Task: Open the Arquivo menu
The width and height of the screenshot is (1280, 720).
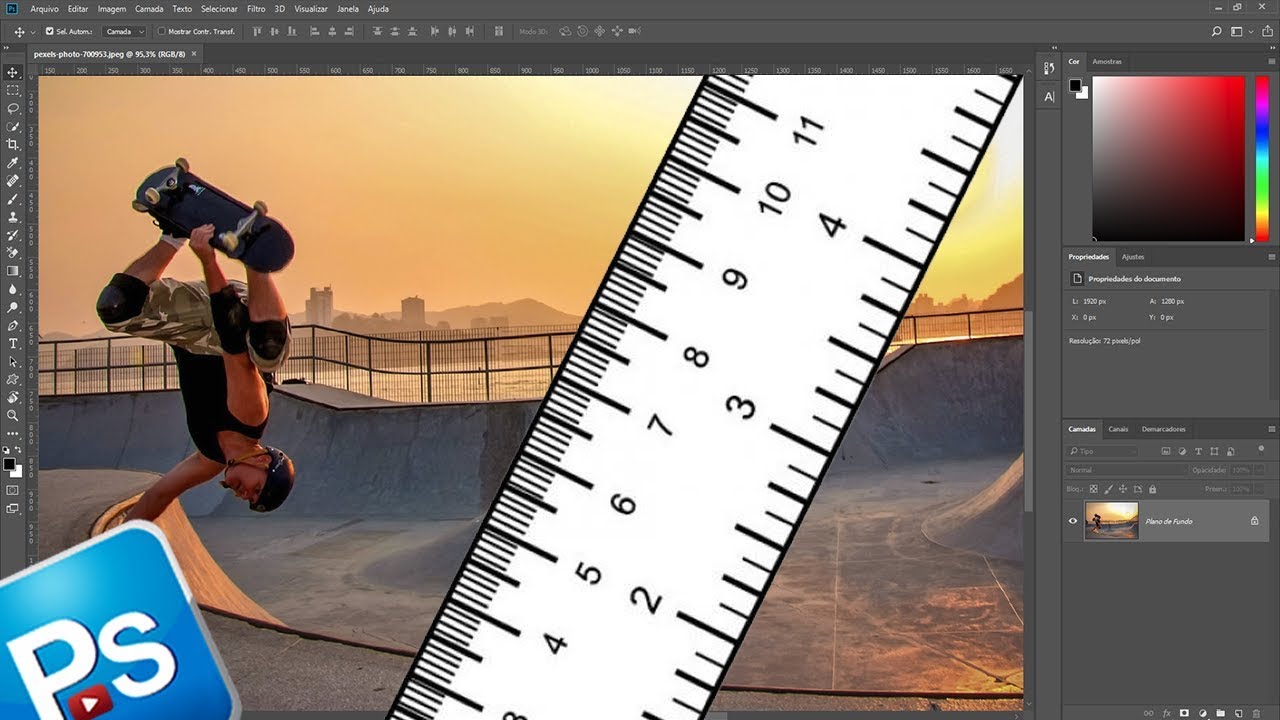Action: [44, 8]
